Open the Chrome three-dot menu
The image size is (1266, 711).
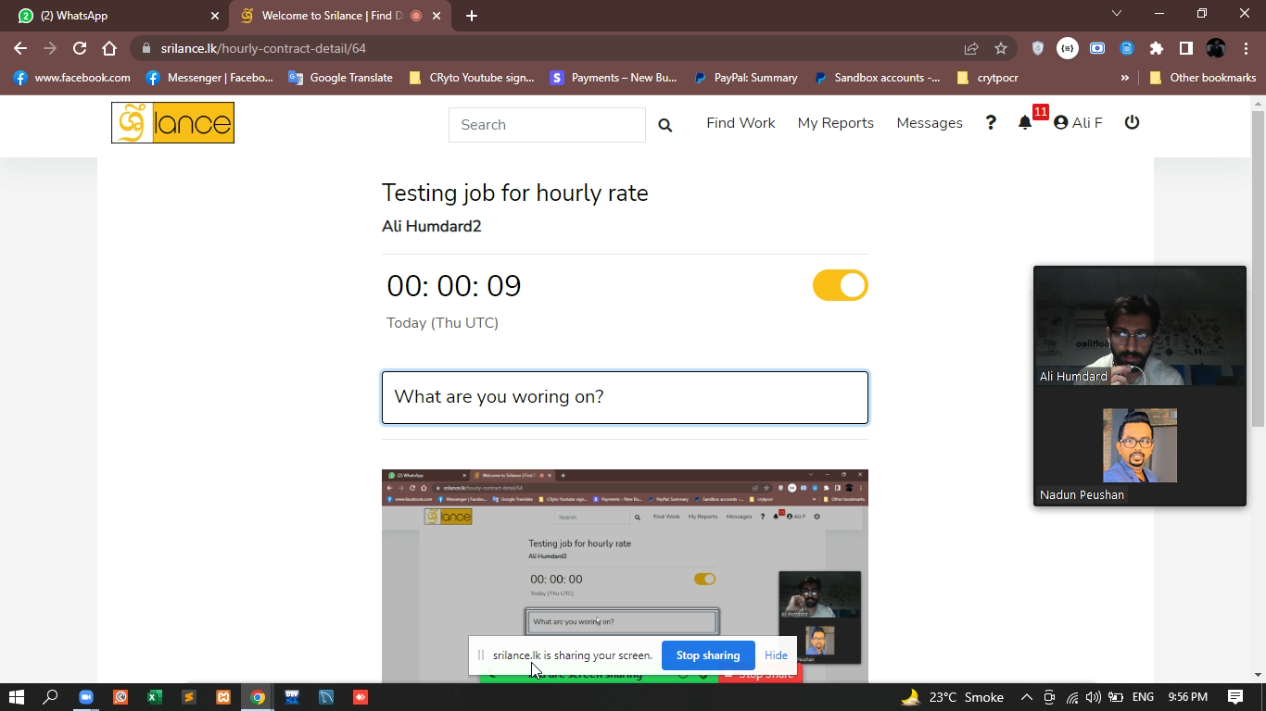click(1246, 48)
